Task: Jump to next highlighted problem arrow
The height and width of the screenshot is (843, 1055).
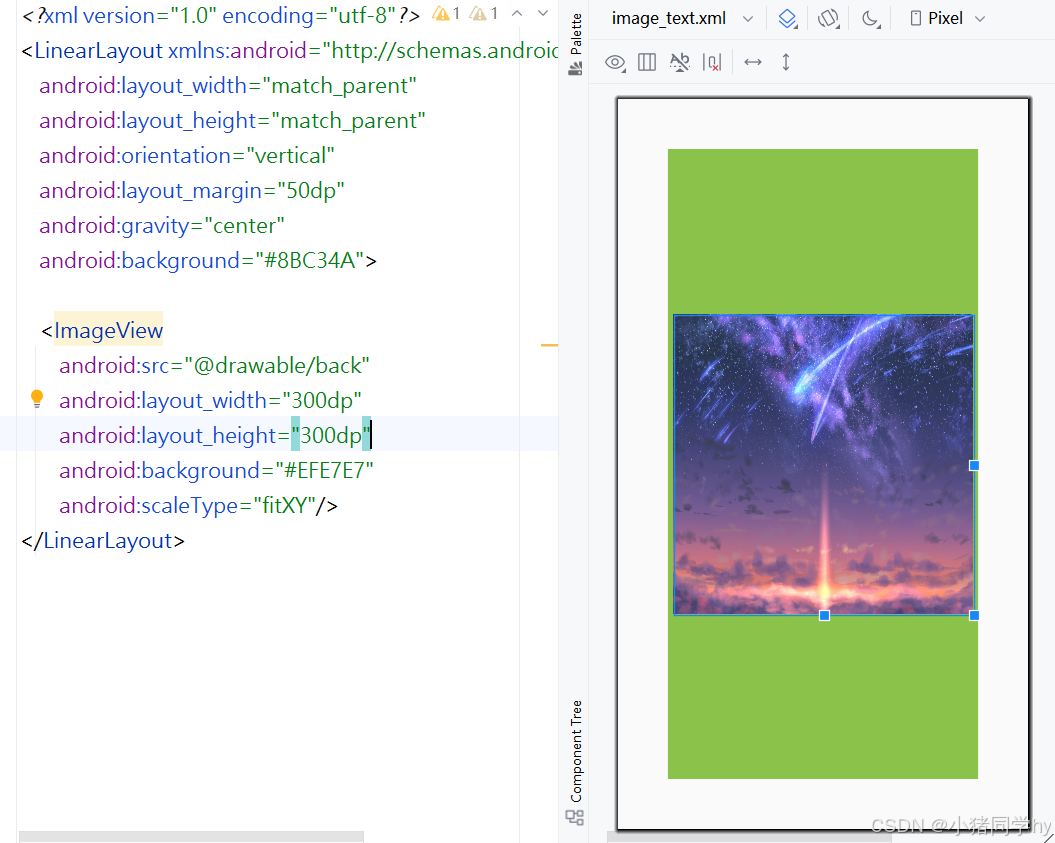Action: 543,13
